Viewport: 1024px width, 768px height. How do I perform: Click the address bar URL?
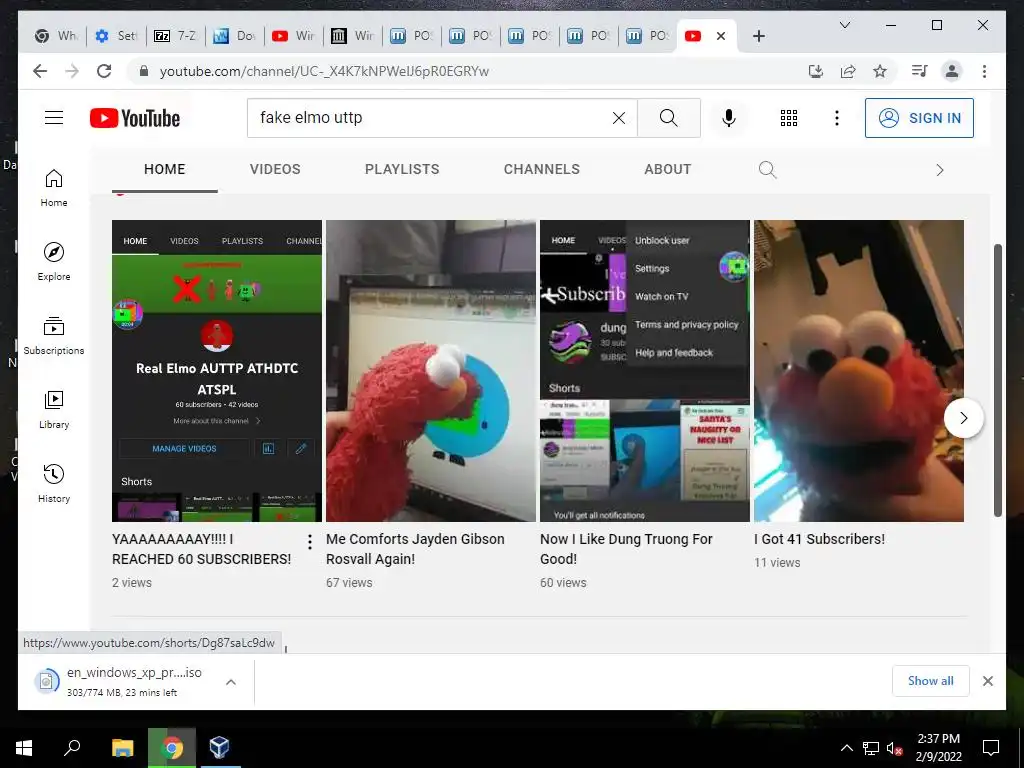[x=324, y=71]
